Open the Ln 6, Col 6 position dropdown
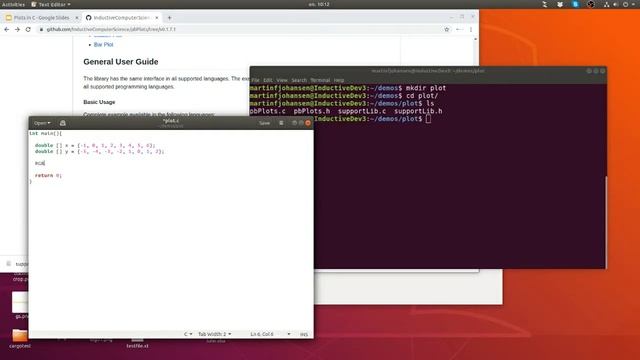Screen dimensions: 640x360 tap(270, 334)
